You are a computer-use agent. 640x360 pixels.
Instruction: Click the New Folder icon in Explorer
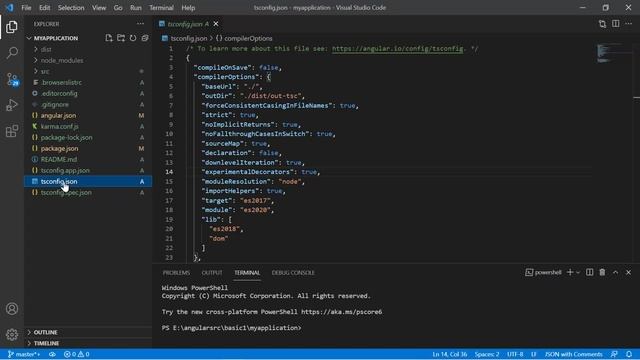(121, 38)
